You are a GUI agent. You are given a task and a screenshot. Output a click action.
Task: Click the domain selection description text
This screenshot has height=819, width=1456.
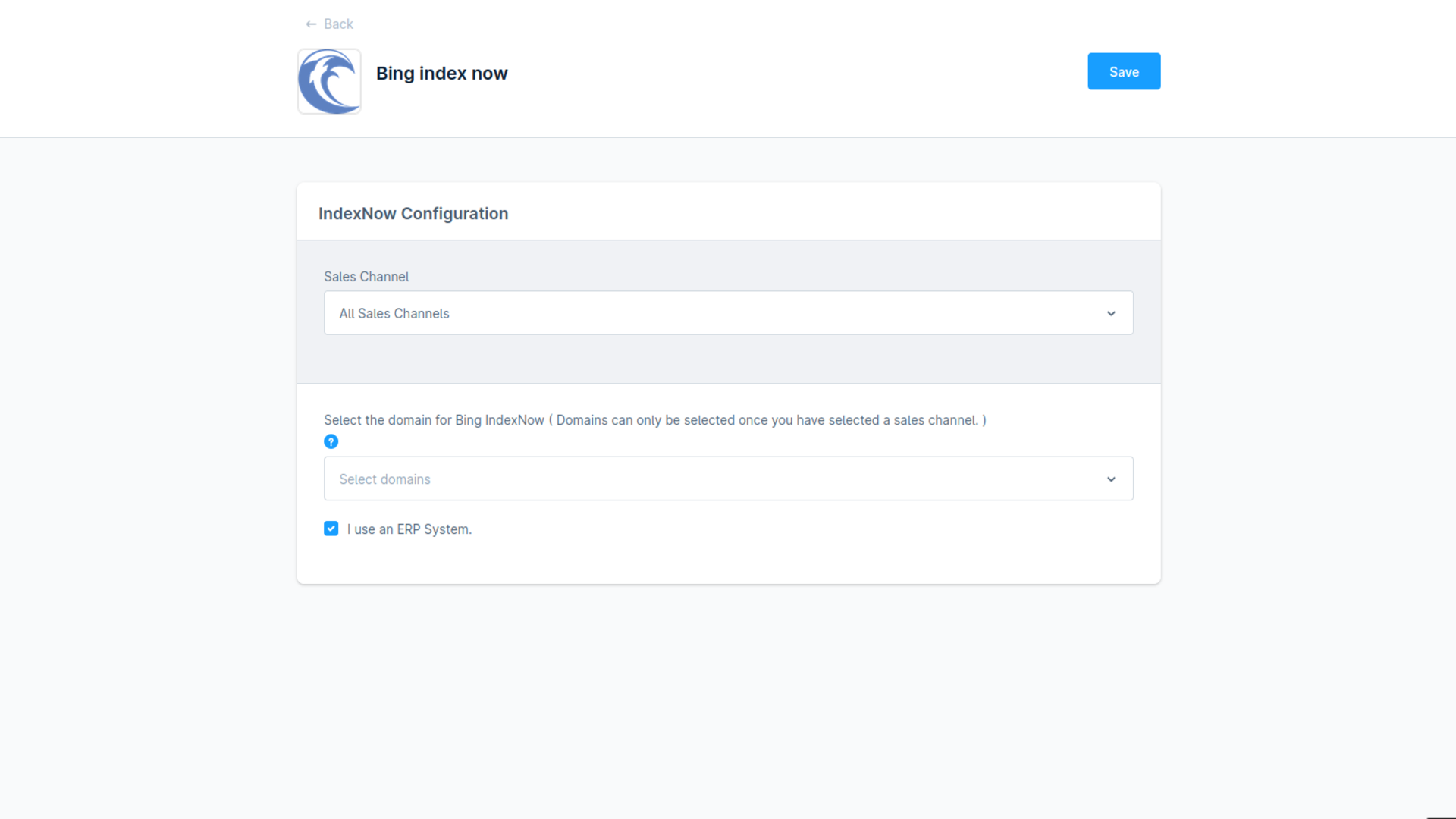pos(654,420)
